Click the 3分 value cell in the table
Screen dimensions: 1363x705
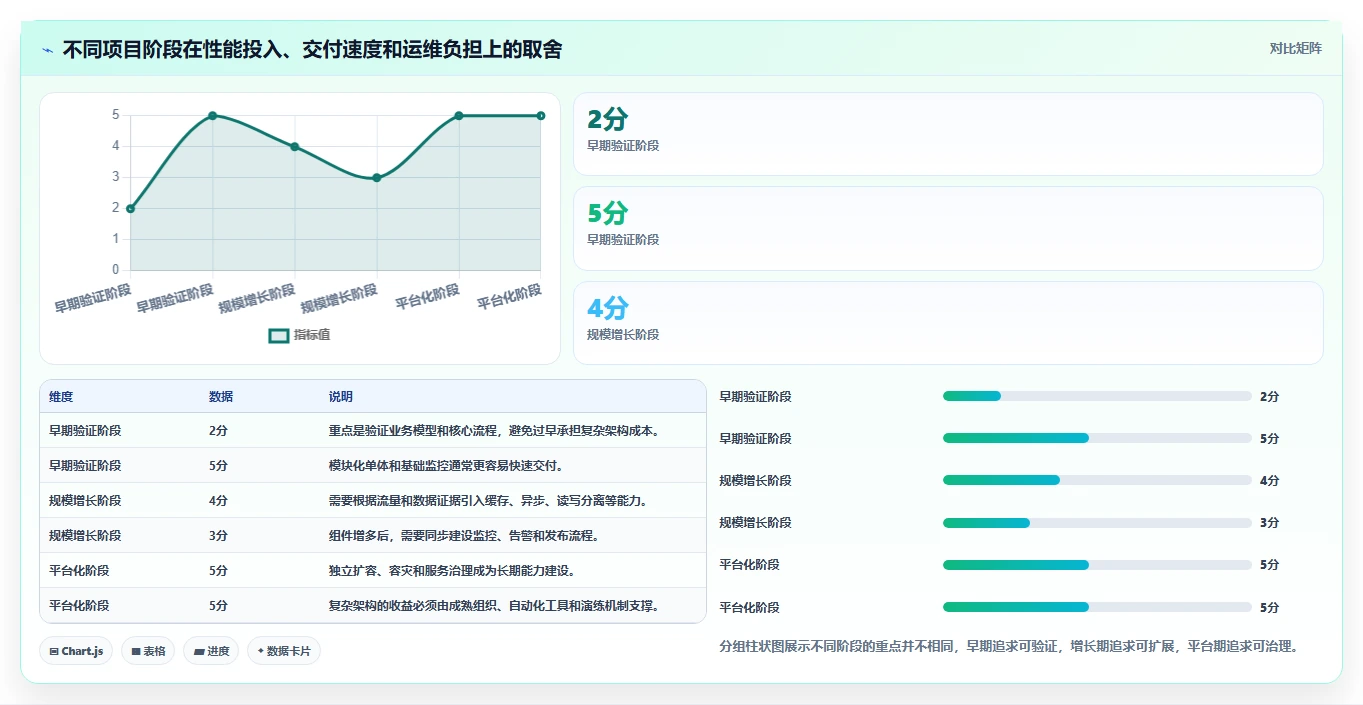point(218,536)
